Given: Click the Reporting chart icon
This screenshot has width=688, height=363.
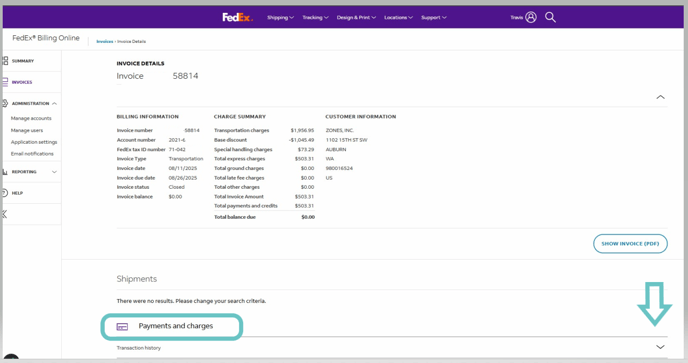Looking at the screenshot, I should click(x=5, y=172).
